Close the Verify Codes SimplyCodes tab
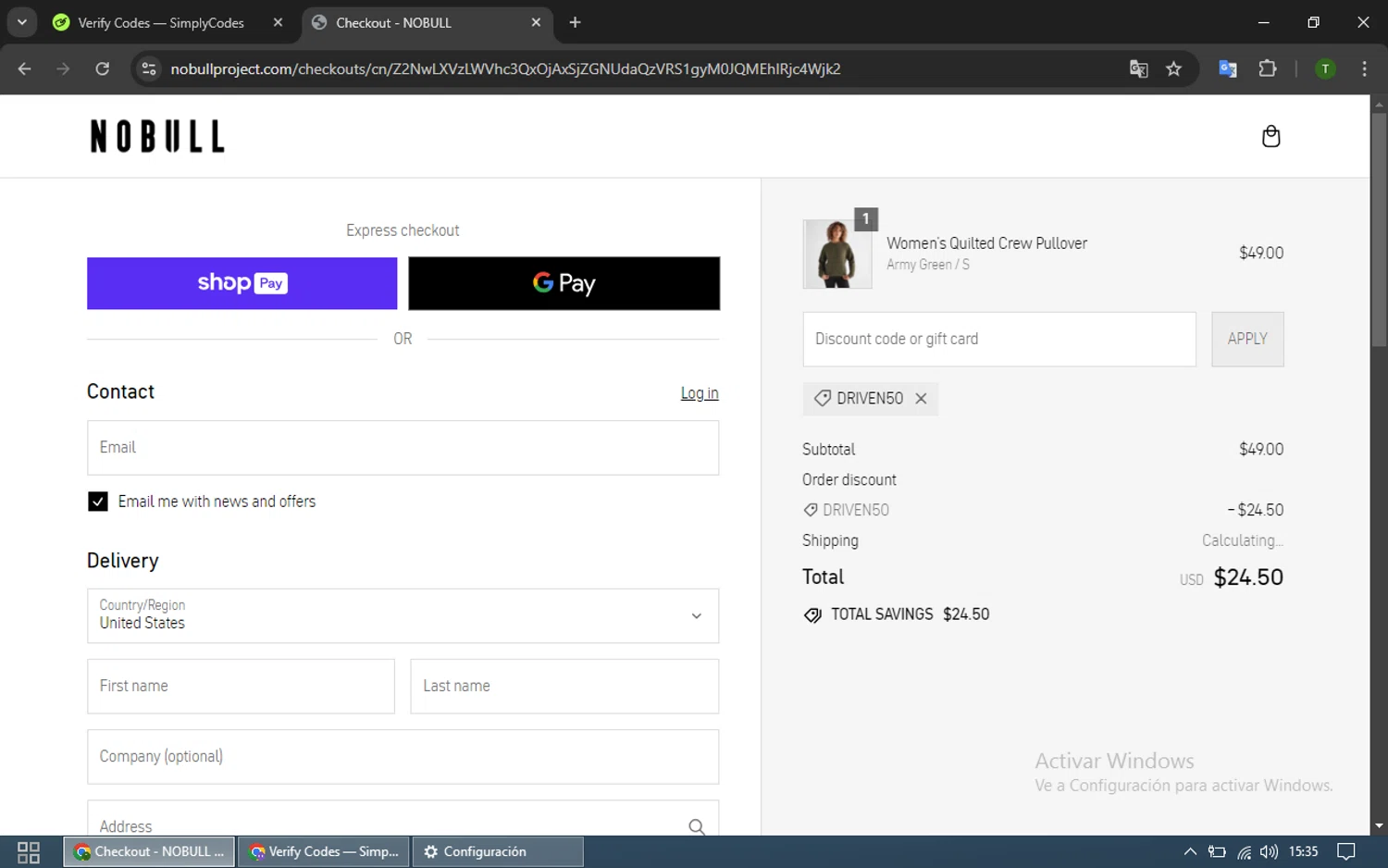This screenshot has width=1388, height=868. (x=278, y=22)
